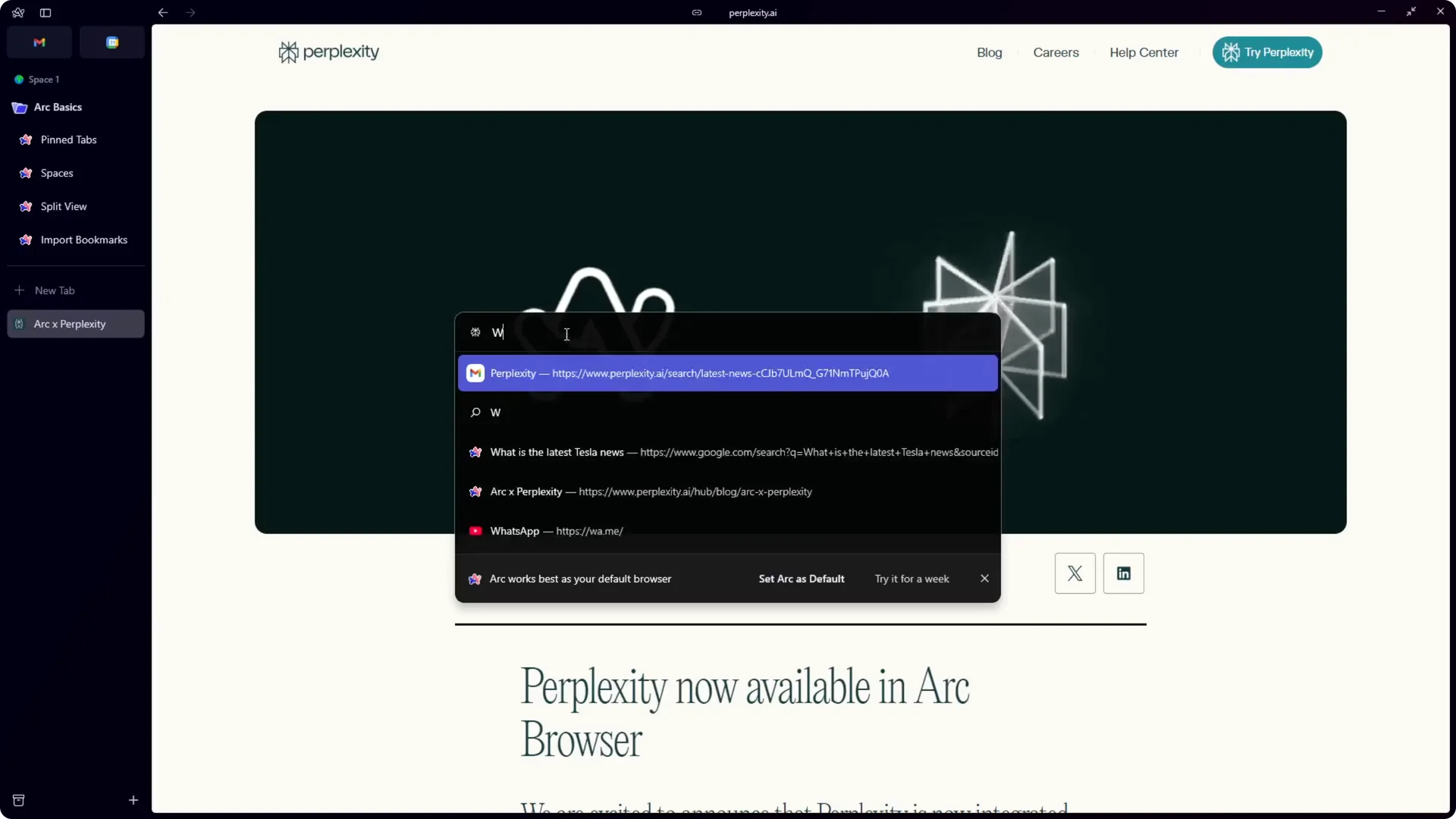Viewport: 1456px width, 819px height.
Task: Navigate back with the back arrow
Action: point(162,12)
